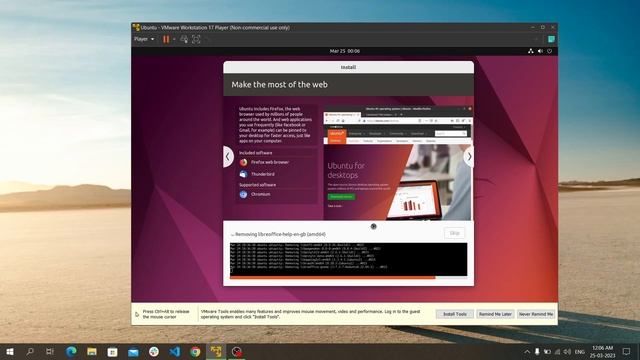
Task: Click the 'Firefox web browser' text
Action: tap(270, 162)
